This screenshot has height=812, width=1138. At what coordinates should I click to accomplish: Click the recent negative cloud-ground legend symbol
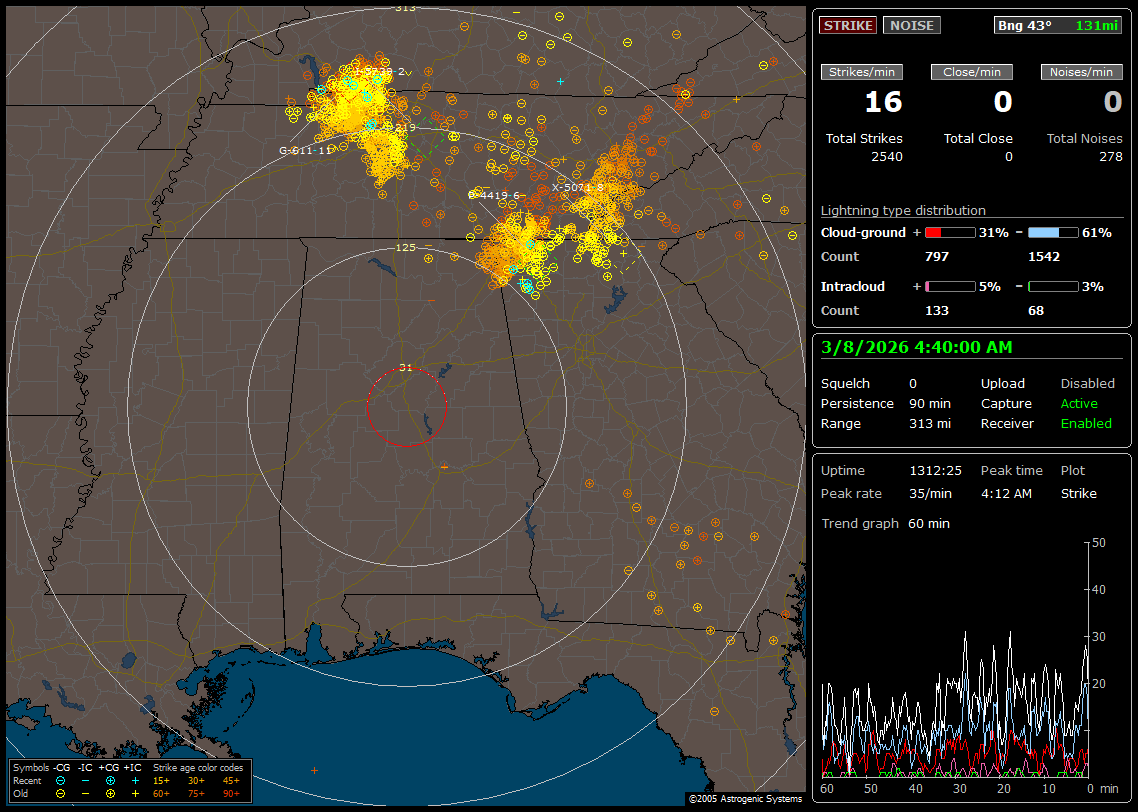click(61, 780)
